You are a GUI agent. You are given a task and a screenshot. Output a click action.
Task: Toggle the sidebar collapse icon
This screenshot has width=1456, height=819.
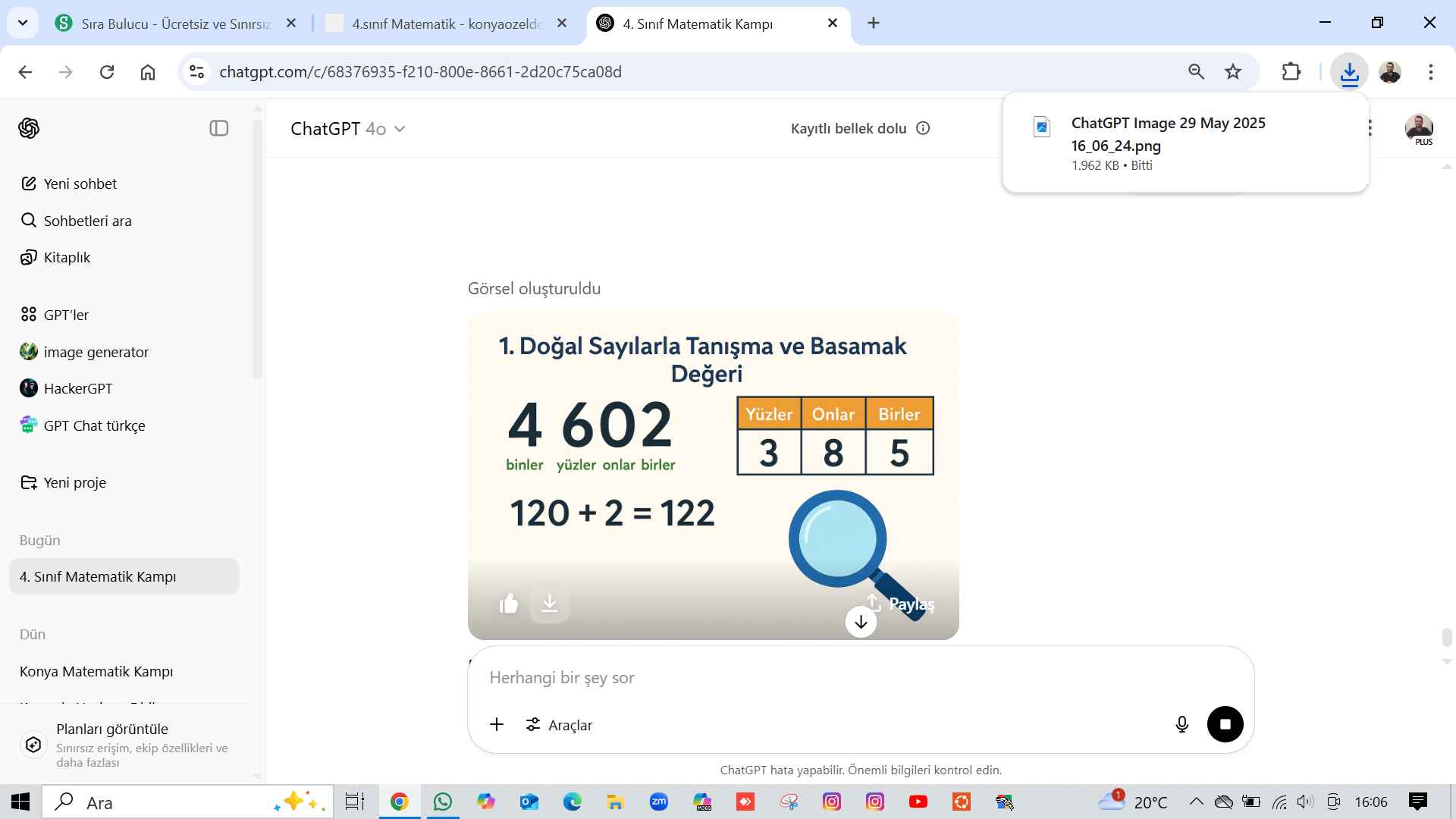pyautogui.click(x=218, y=128)
